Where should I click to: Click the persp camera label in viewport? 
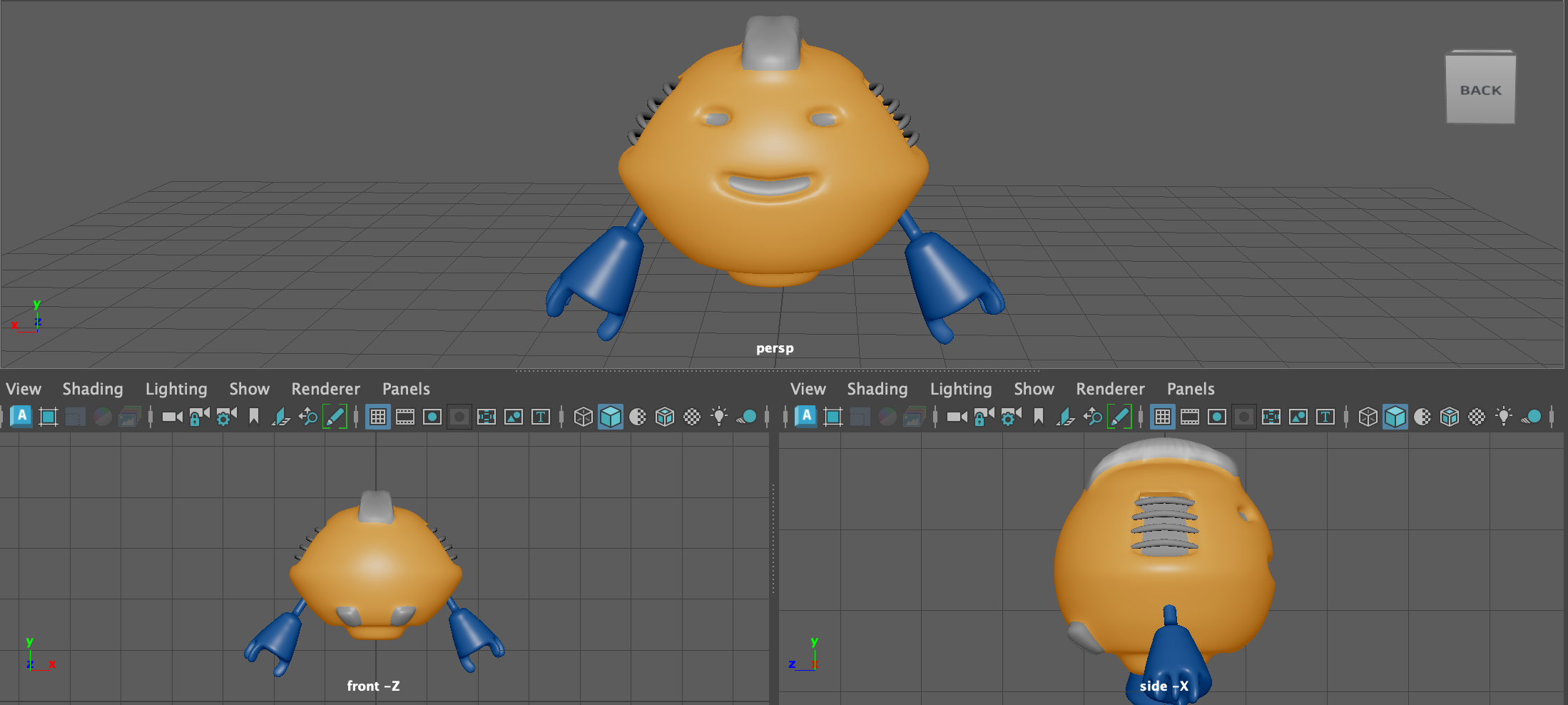coord(775,348)
